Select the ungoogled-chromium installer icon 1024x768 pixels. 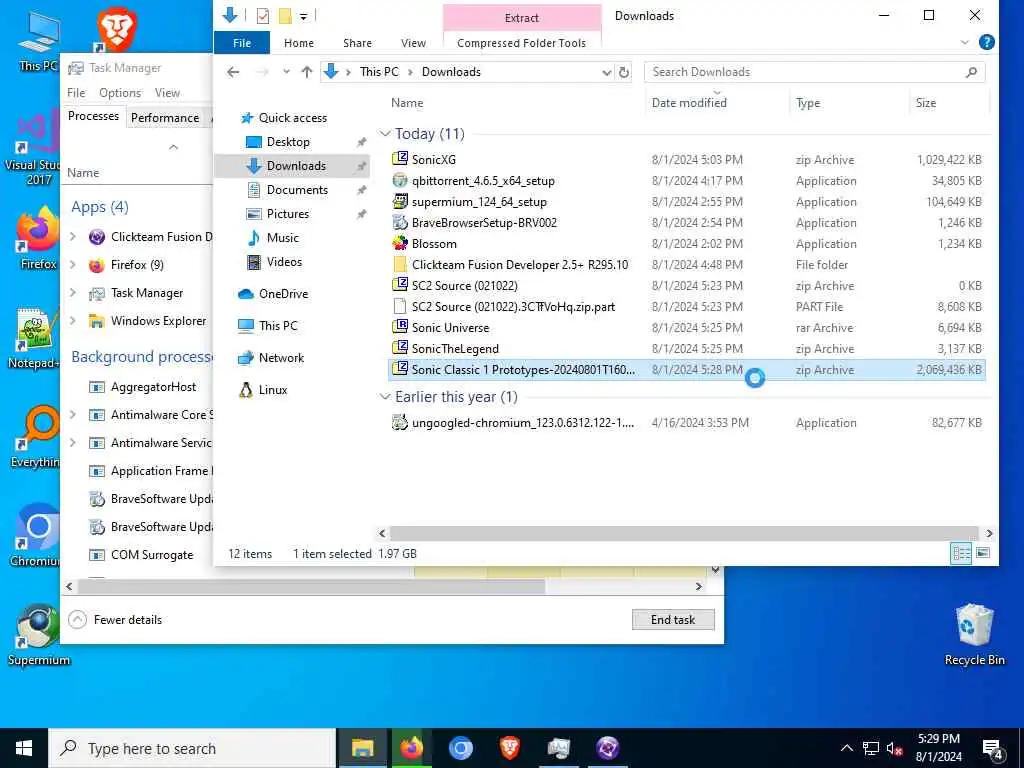click(x=400, y=423)
